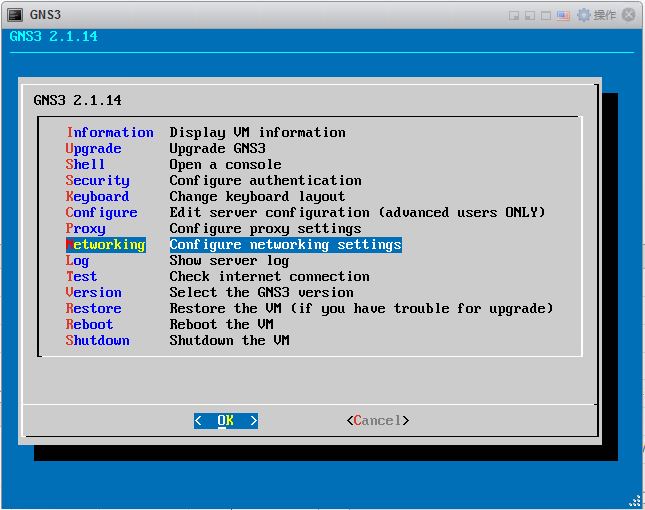645x510 pixels.
Task: Confirm with the OK button
Action: [226, 421]
